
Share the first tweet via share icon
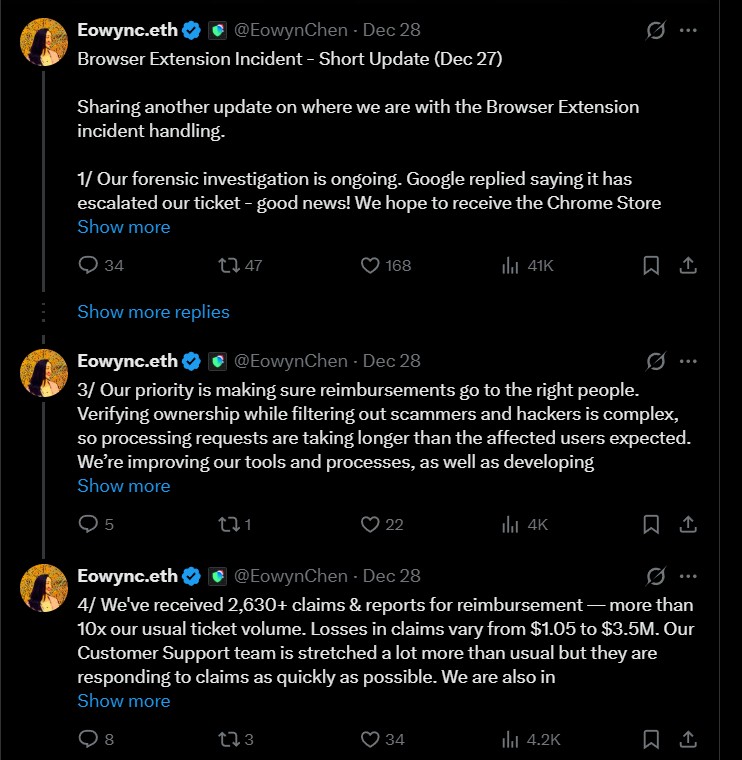tap(688, 266)
